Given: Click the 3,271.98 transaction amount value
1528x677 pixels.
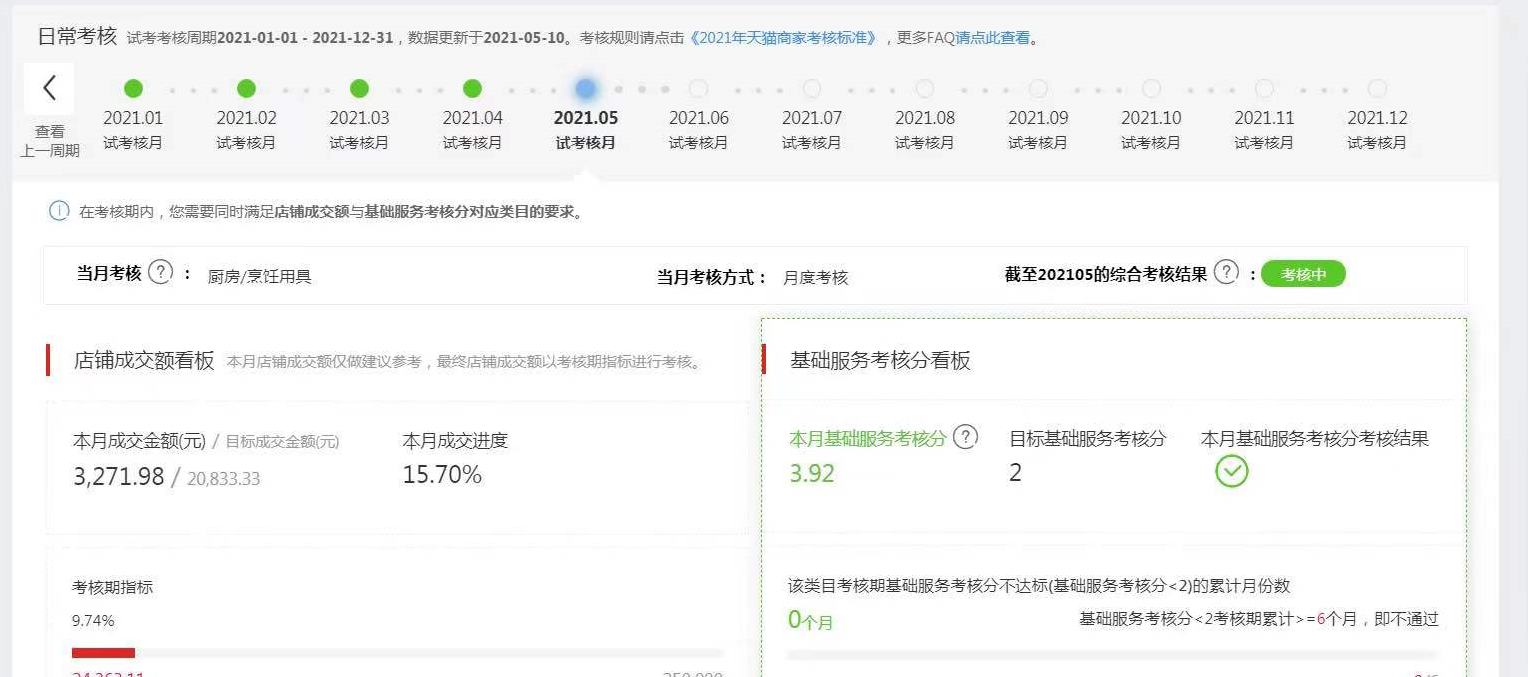Looking at the screenshot, I should click(118, 476).
